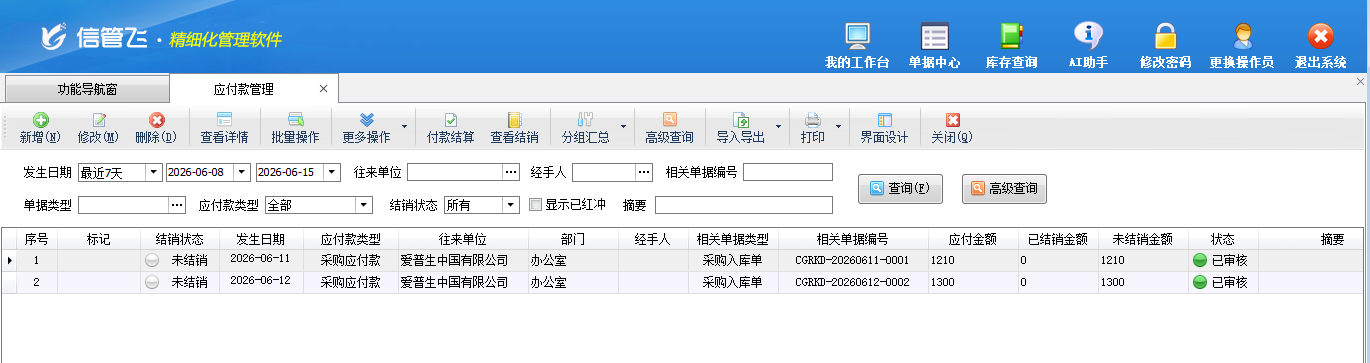Close the 应付款管理 tab
The width and height of the screenshot is (1370, 363).
pos(323,89)
